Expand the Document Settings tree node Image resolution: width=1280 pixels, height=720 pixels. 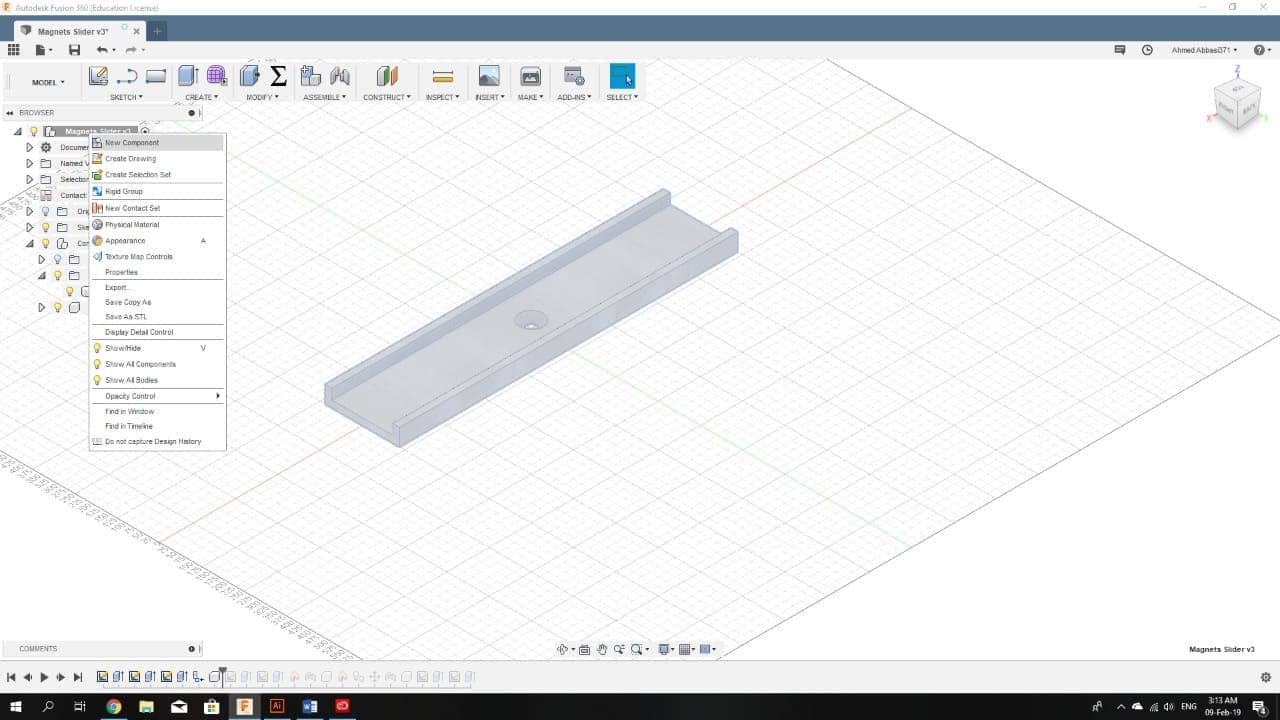pyautogui.click(x=29, y=147)
